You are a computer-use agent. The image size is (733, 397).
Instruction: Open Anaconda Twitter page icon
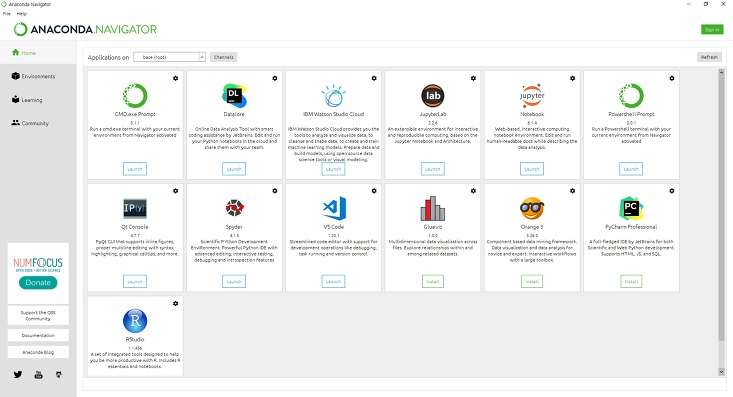[x=18, y=375]
